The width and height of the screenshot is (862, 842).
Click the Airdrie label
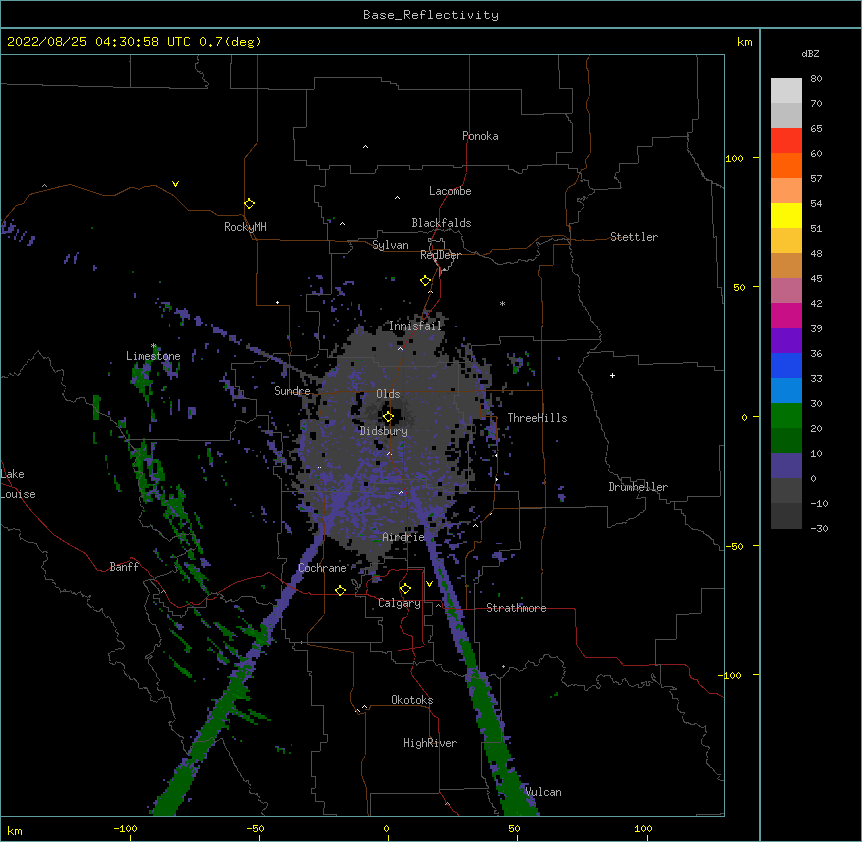point(403,537)
